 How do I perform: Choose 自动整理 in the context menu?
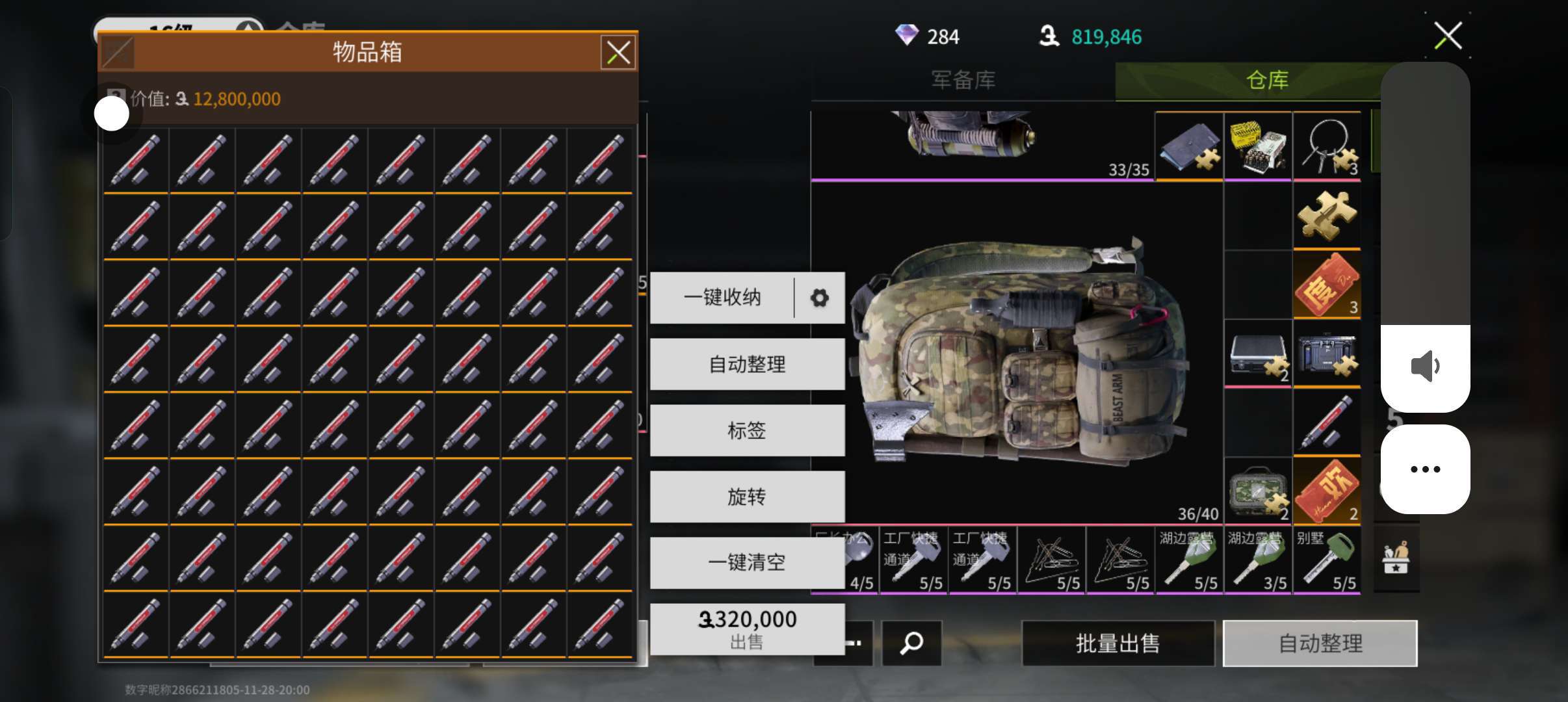click(748, 364)
